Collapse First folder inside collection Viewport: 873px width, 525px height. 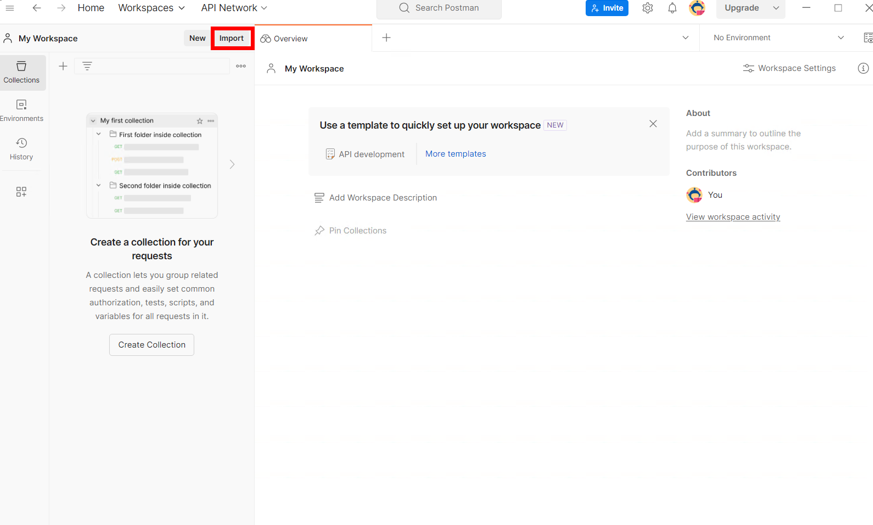pyautogui.click(x=99, y=134)
